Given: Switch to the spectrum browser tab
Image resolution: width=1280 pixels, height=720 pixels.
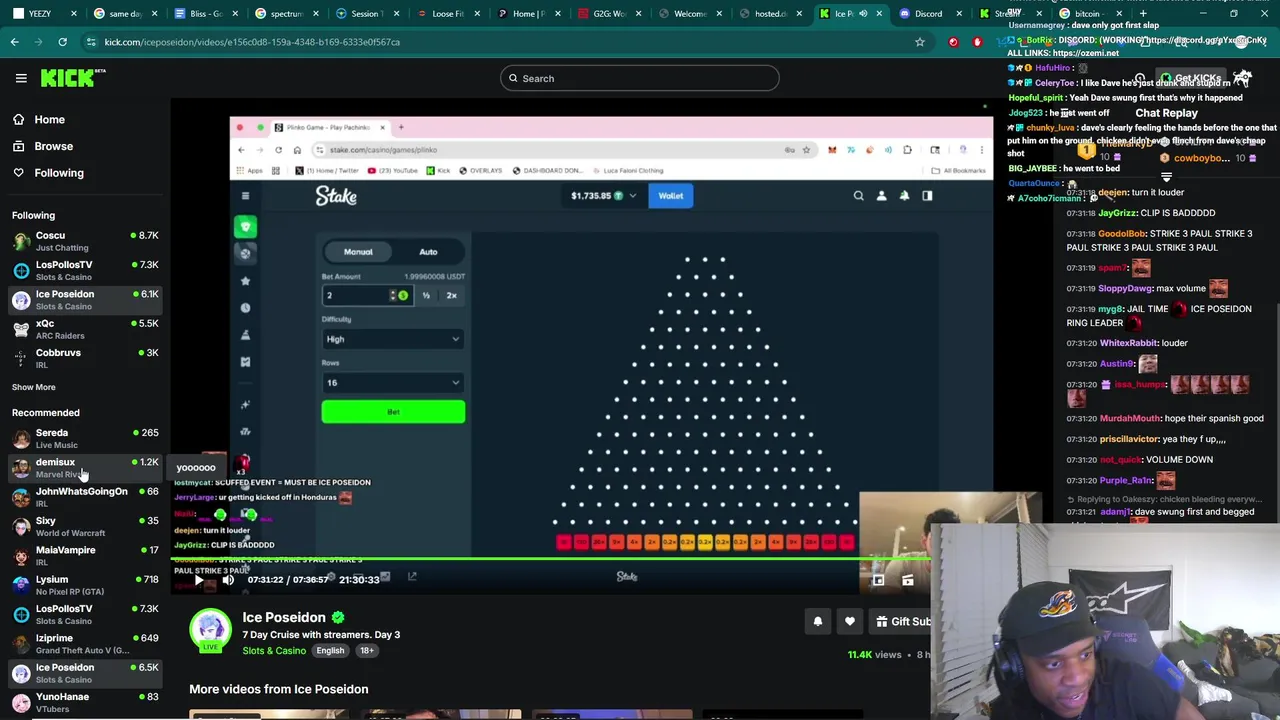Looking at the screenshot, I should [286, 14].
